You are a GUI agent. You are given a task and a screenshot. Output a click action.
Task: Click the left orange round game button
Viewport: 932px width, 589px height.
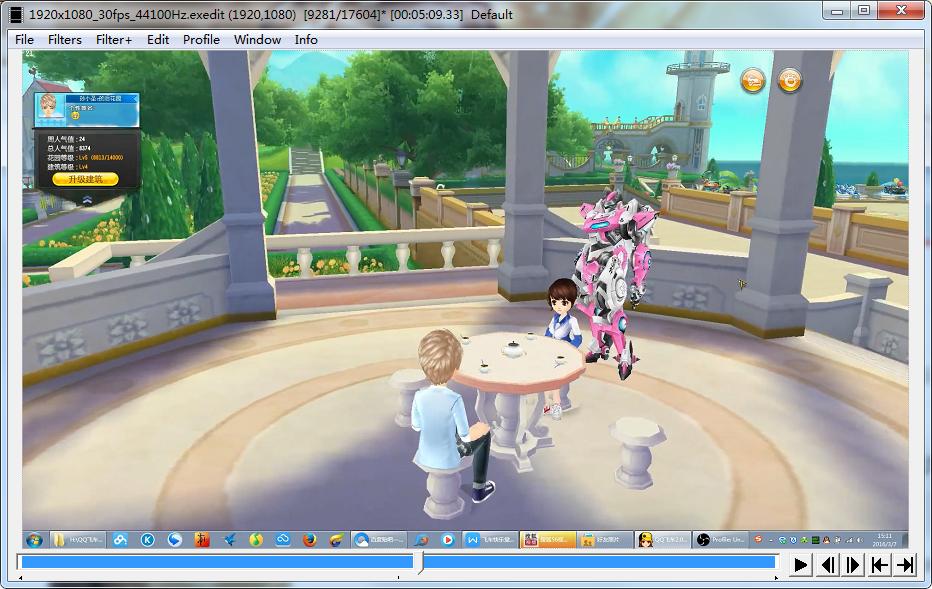pos(752,80)
